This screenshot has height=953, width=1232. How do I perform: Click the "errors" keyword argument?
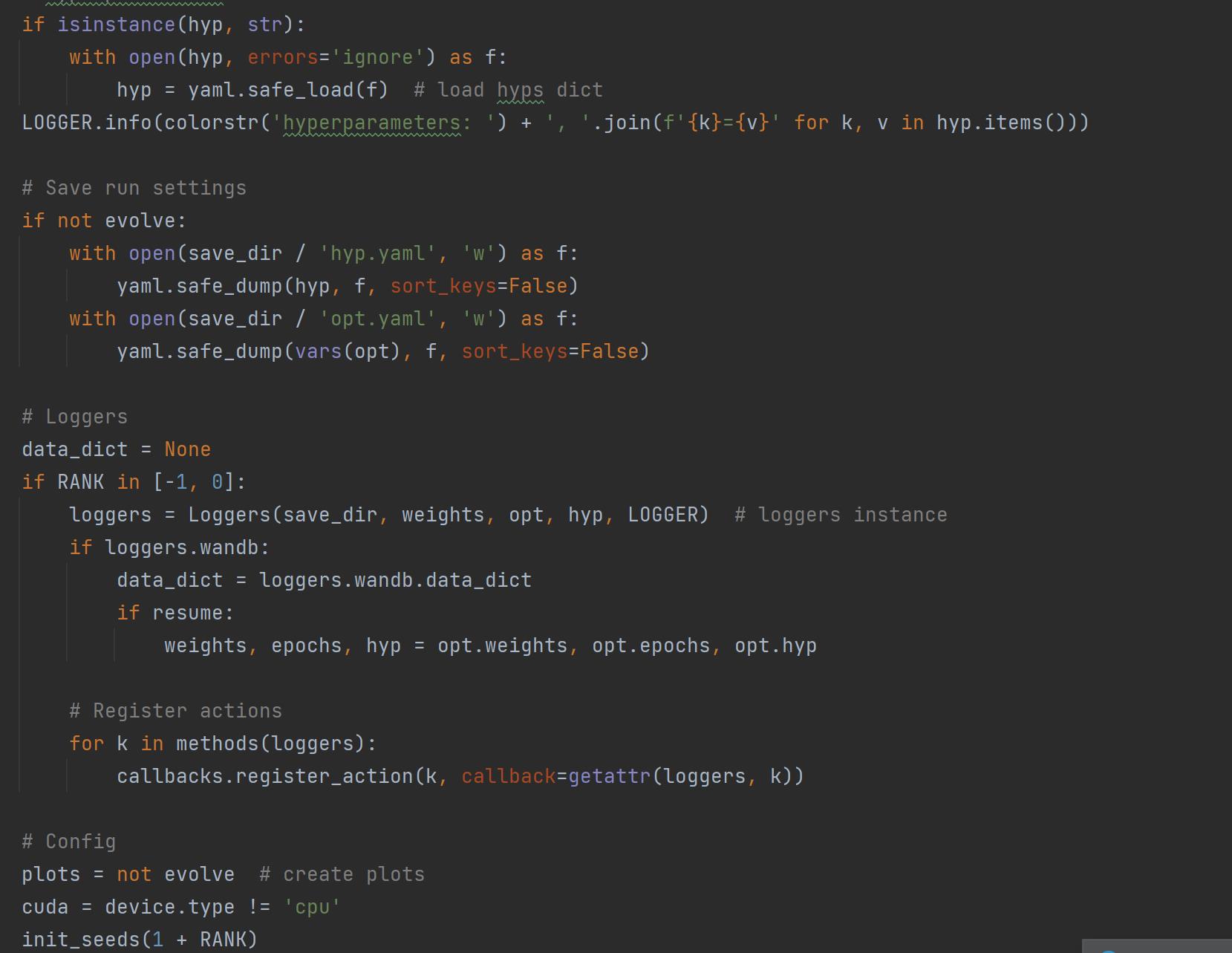click(x=282, y=57)
